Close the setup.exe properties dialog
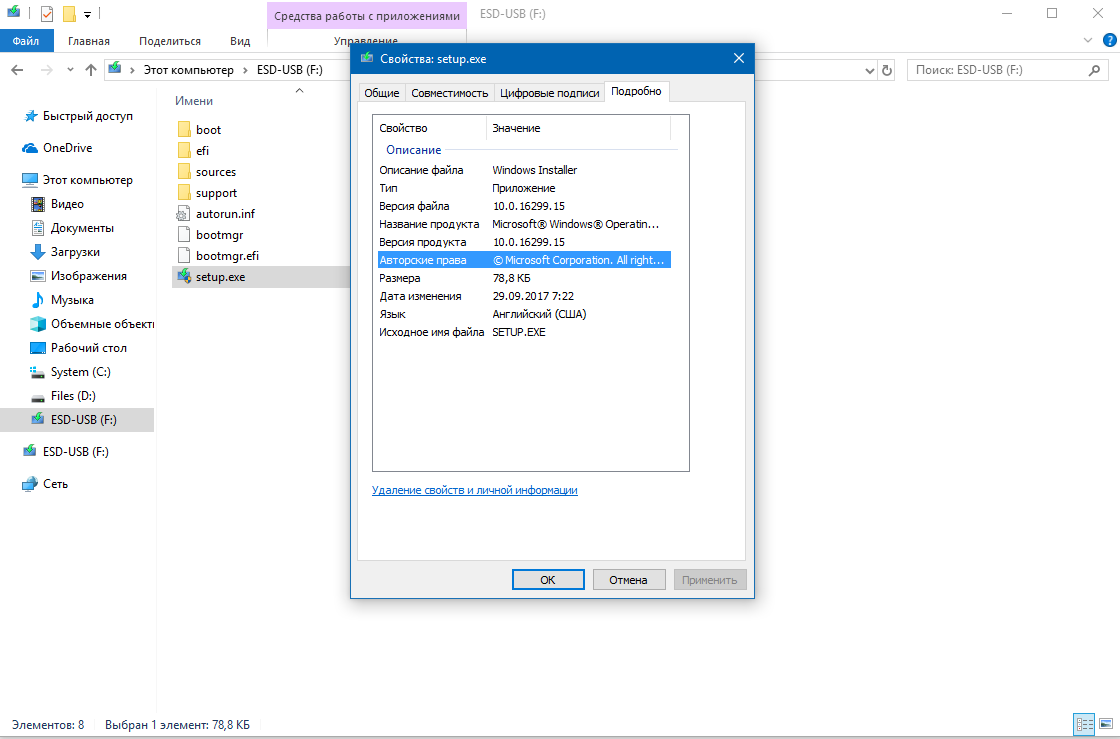 pyautogui.click(x=739, y=59)
